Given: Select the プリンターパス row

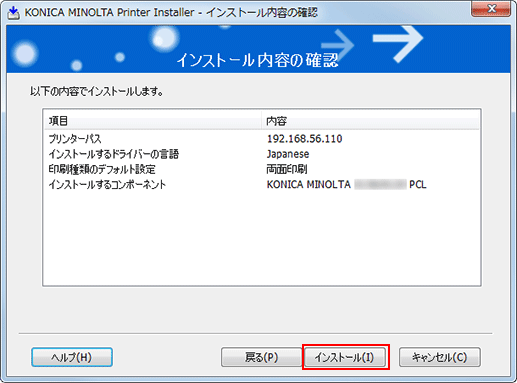Looking at the screenshot, I should coord(262,139).
